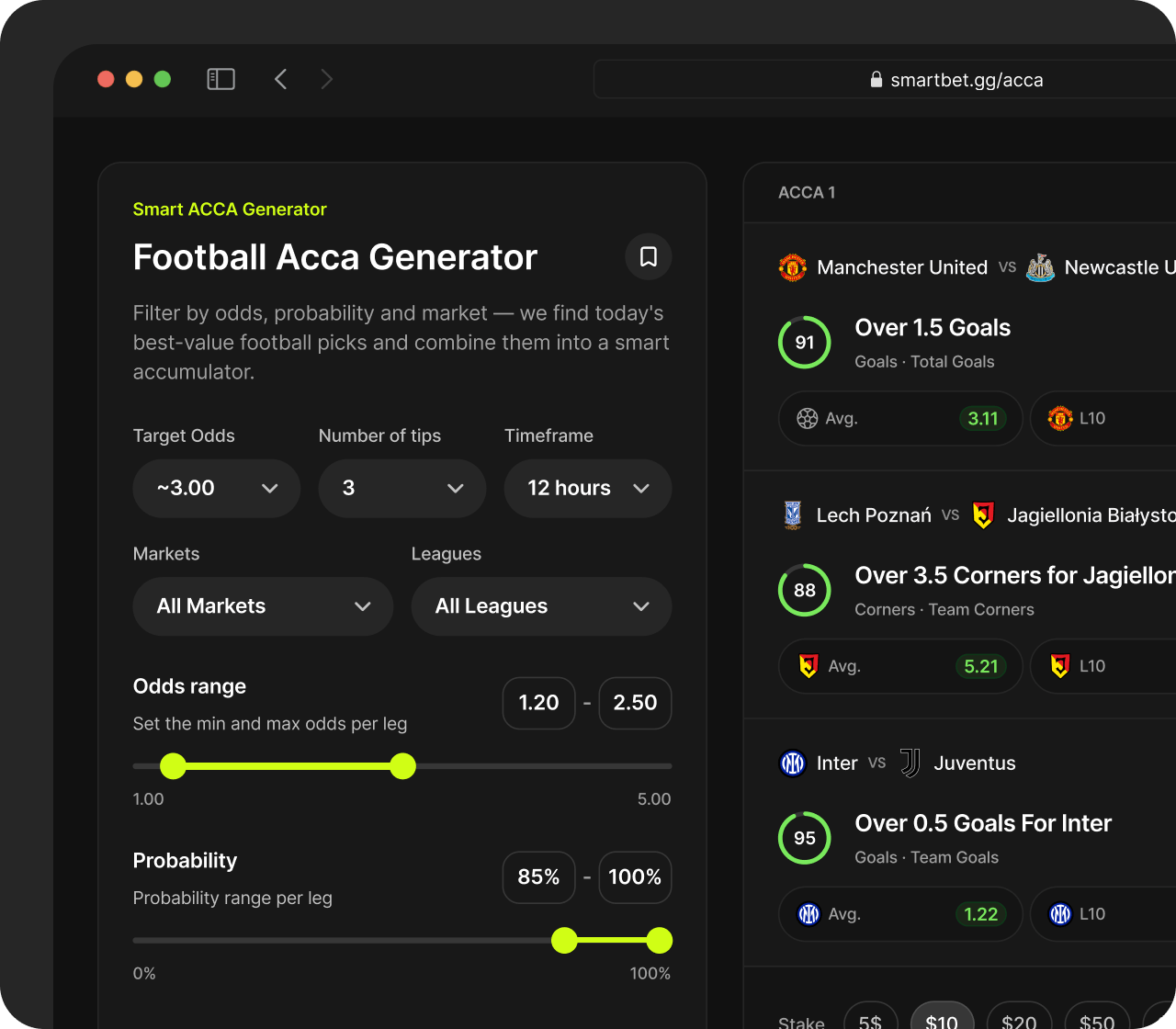Click the maximum odds 2.50 field
The height and width of the screenshot is (1029, 1176).
(635, 703)
